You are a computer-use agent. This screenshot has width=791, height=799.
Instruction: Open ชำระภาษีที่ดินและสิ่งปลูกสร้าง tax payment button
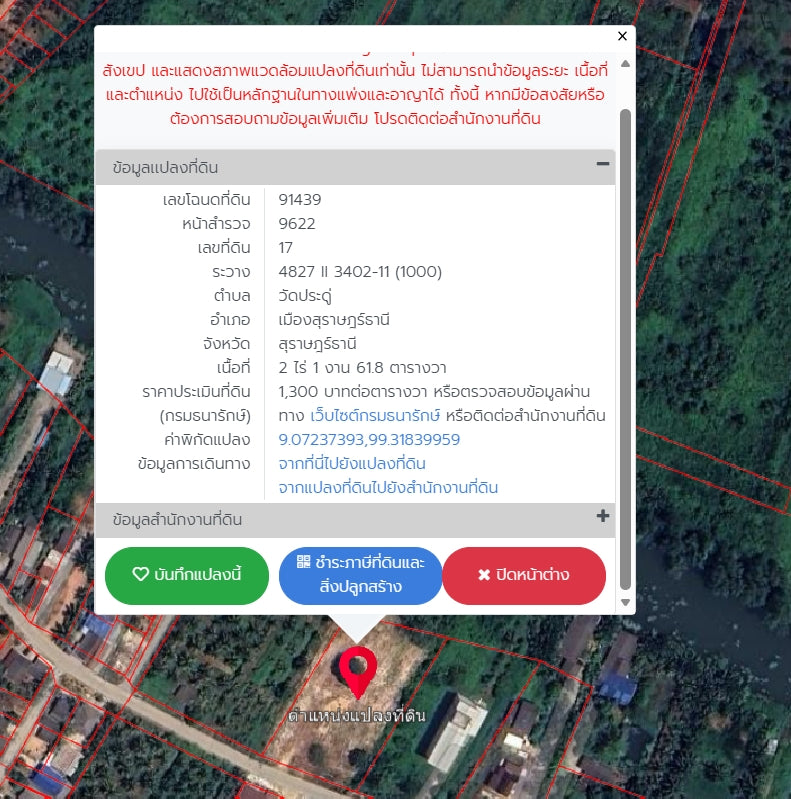click(x=360, y=576)
